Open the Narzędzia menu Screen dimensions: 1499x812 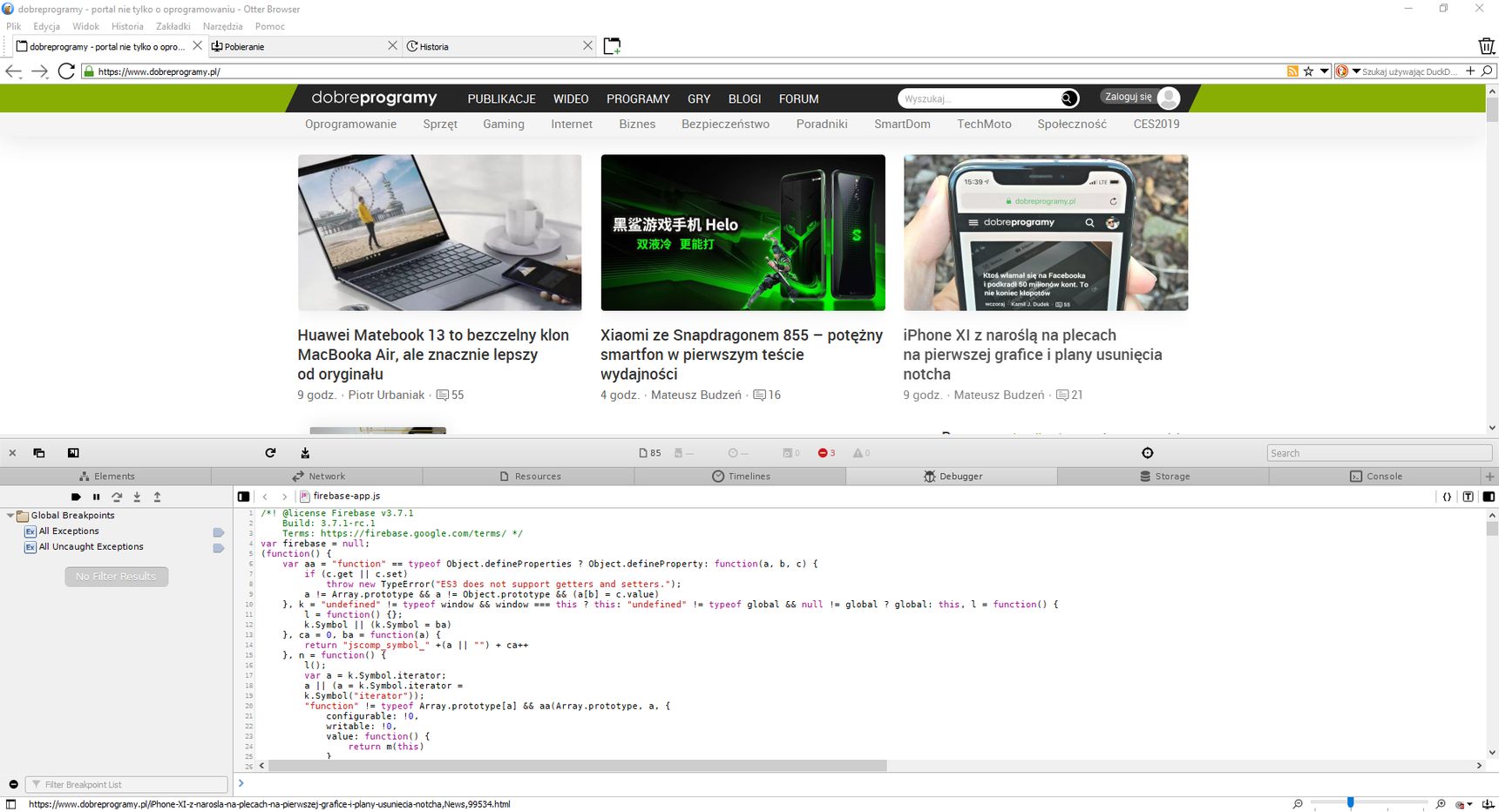click(x=223, y=26)
